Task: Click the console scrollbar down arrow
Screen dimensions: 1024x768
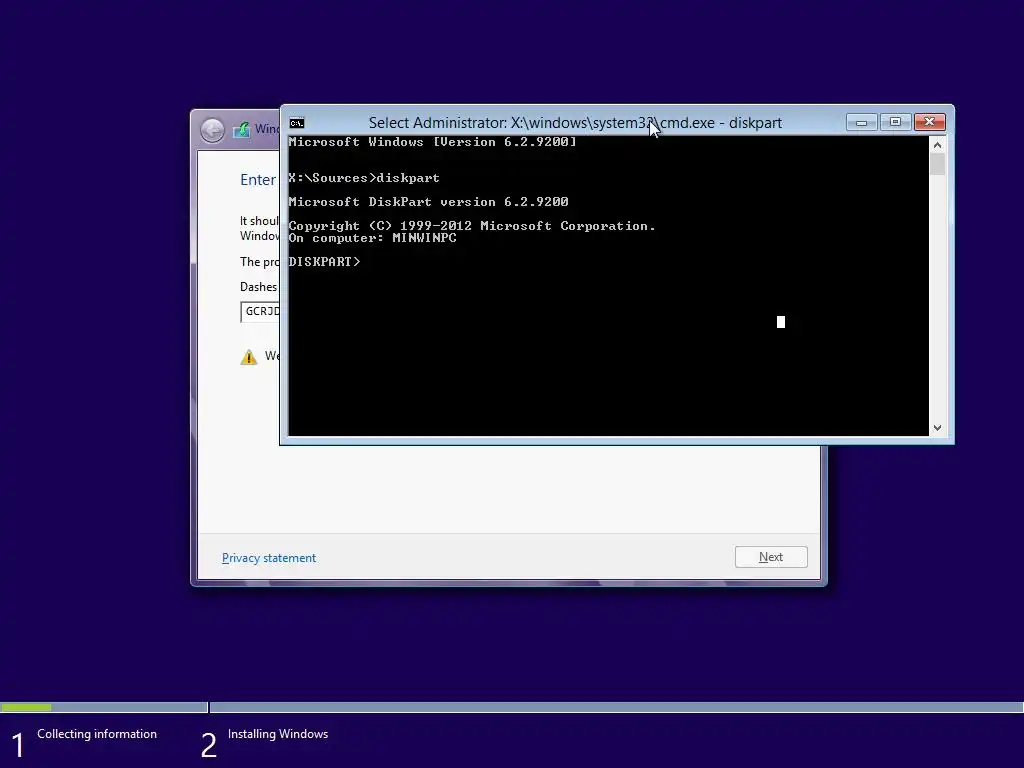Action: [937, 428]
